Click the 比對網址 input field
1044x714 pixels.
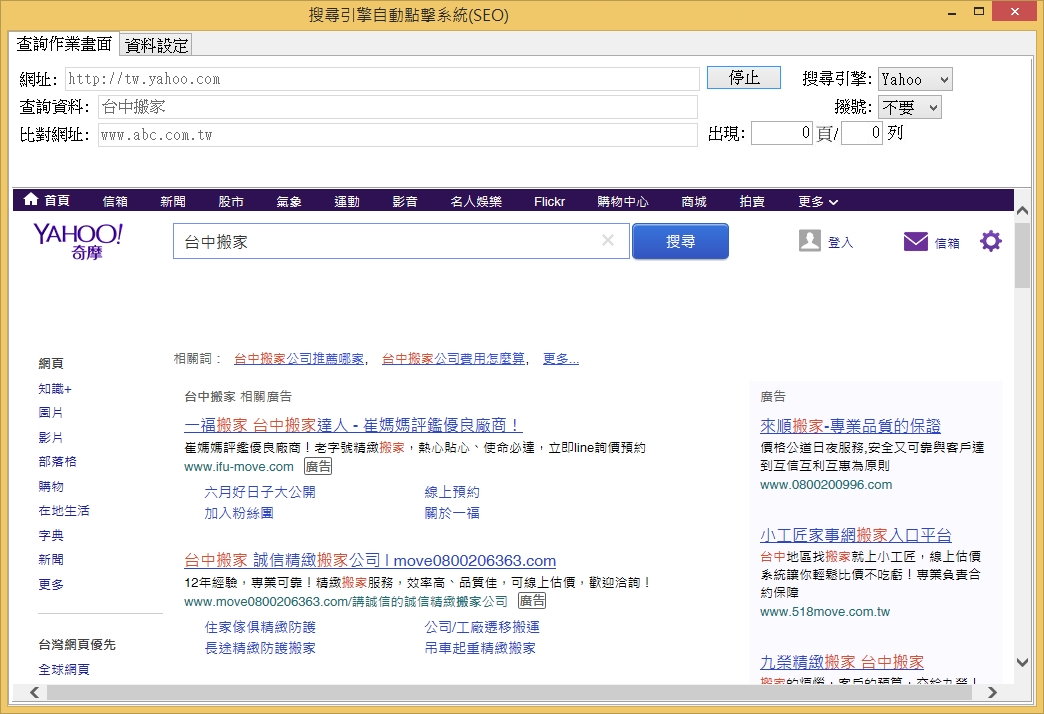398,135
